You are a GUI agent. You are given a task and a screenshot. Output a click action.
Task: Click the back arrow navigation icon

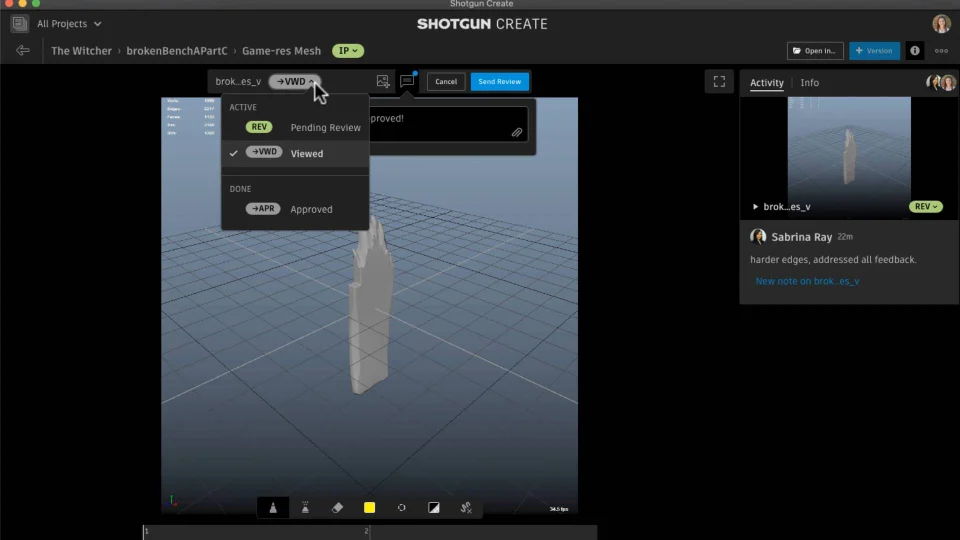23,50
